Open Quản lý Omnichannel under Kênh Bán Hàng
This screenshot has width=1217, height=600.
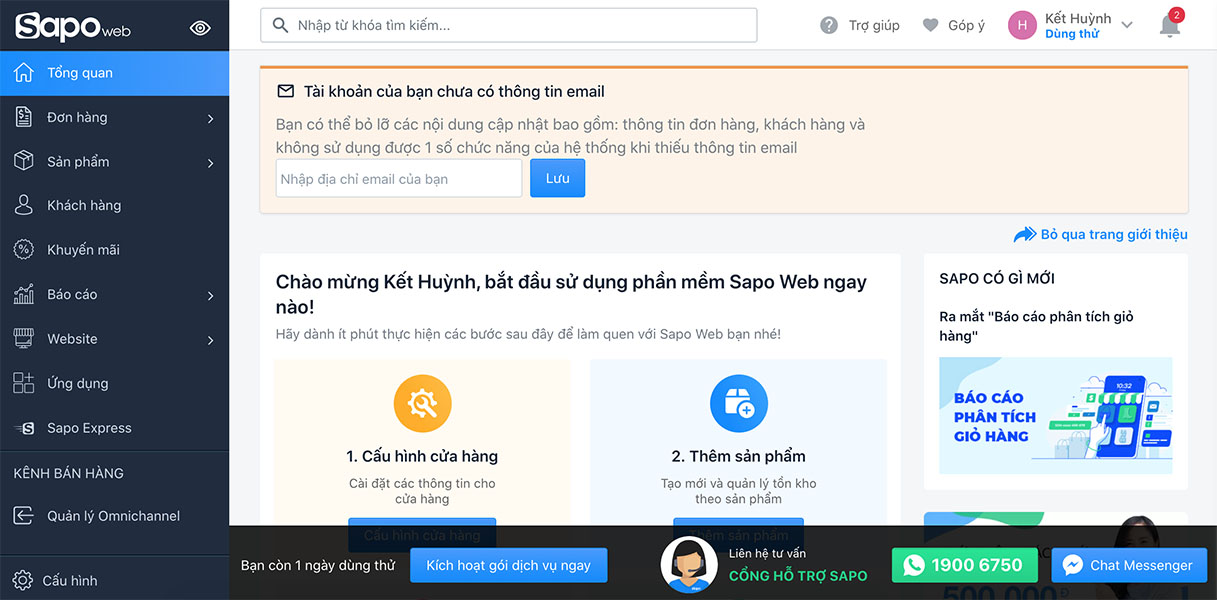click(x=100, y=515)
